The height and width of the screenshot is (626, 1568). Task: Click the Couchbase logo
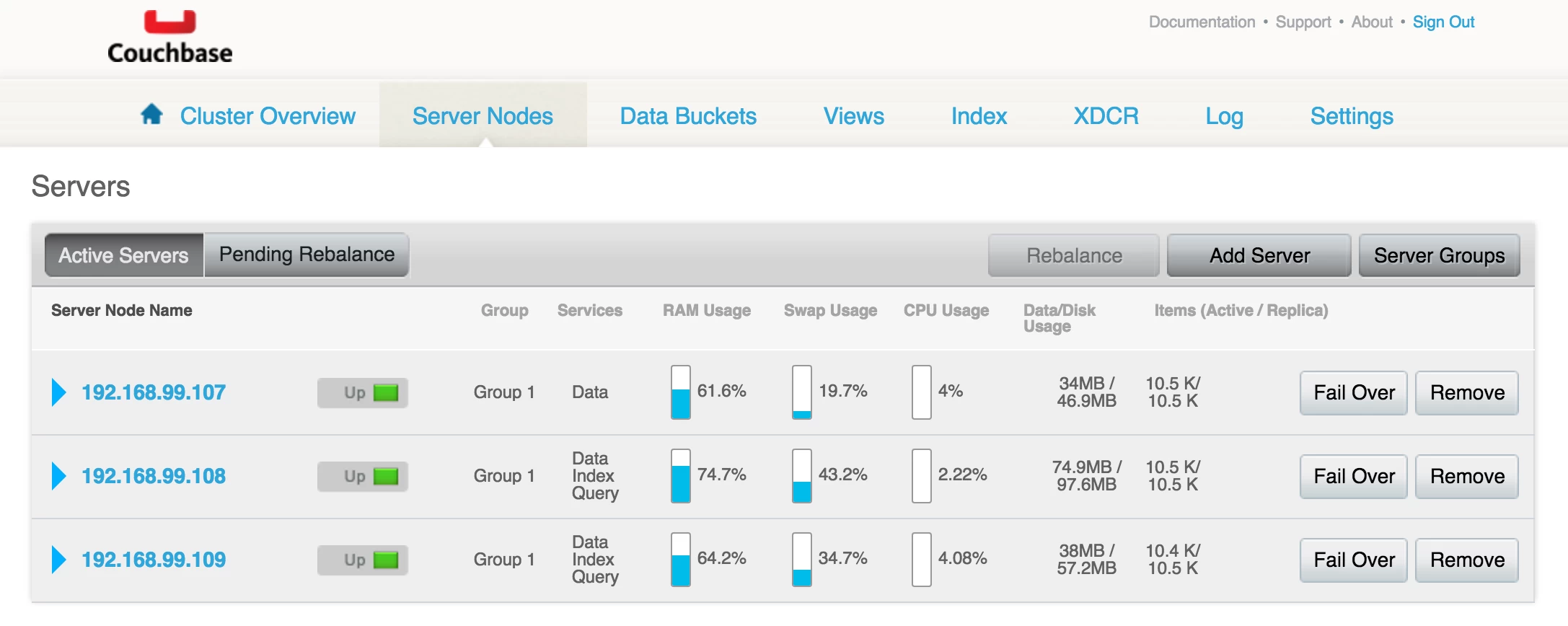point(170,37)
